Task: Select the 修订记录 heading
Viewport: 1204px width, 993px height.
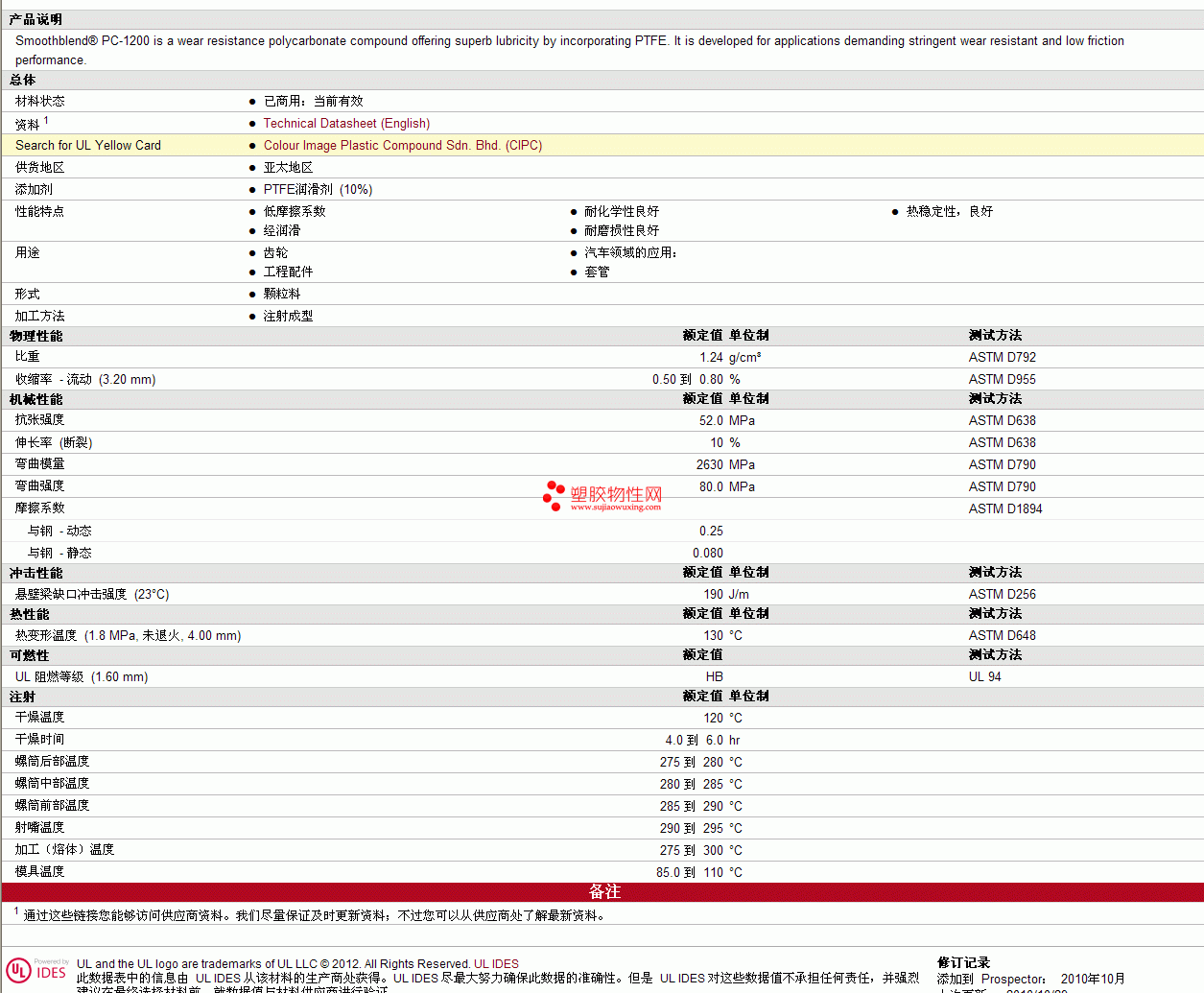Action: click(x=964, y=962)
